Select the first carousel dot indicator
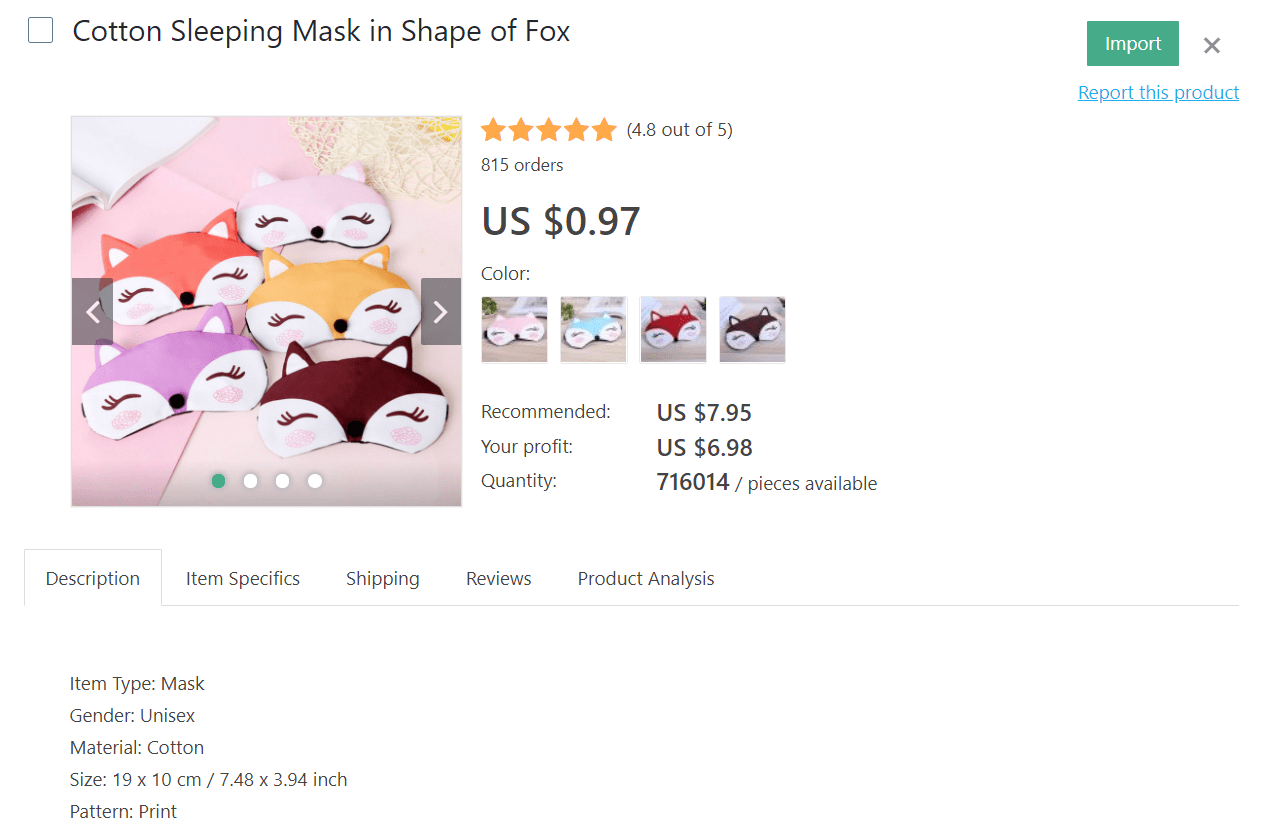This screenshot has width=1261, height=829. click(x=218, y=481)
